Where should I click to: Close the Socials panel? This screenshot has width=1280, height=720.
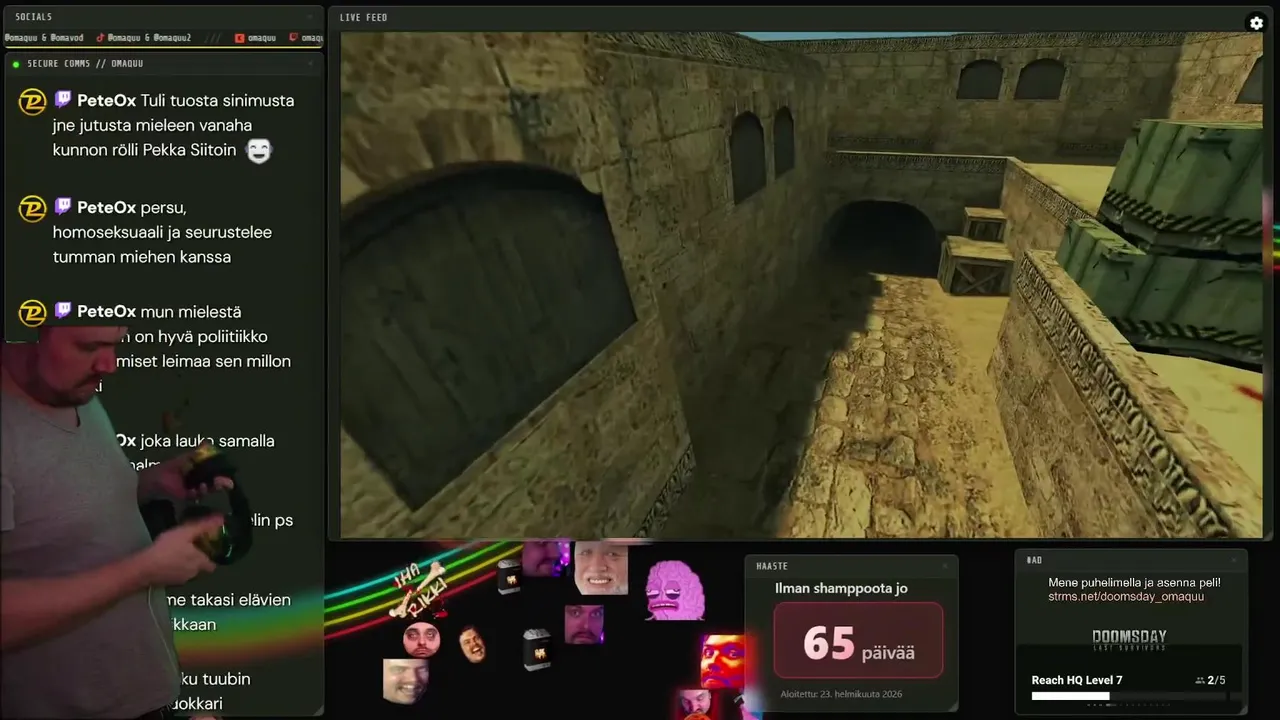coord(310,17)
